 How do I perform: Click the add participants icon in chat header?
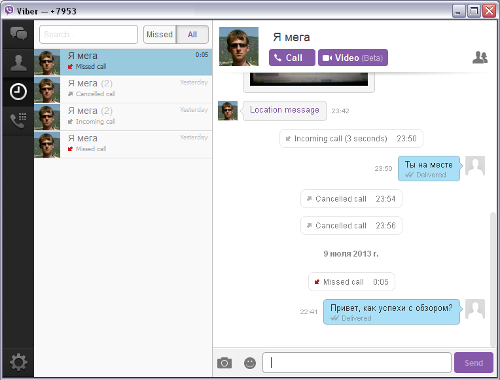480,57
